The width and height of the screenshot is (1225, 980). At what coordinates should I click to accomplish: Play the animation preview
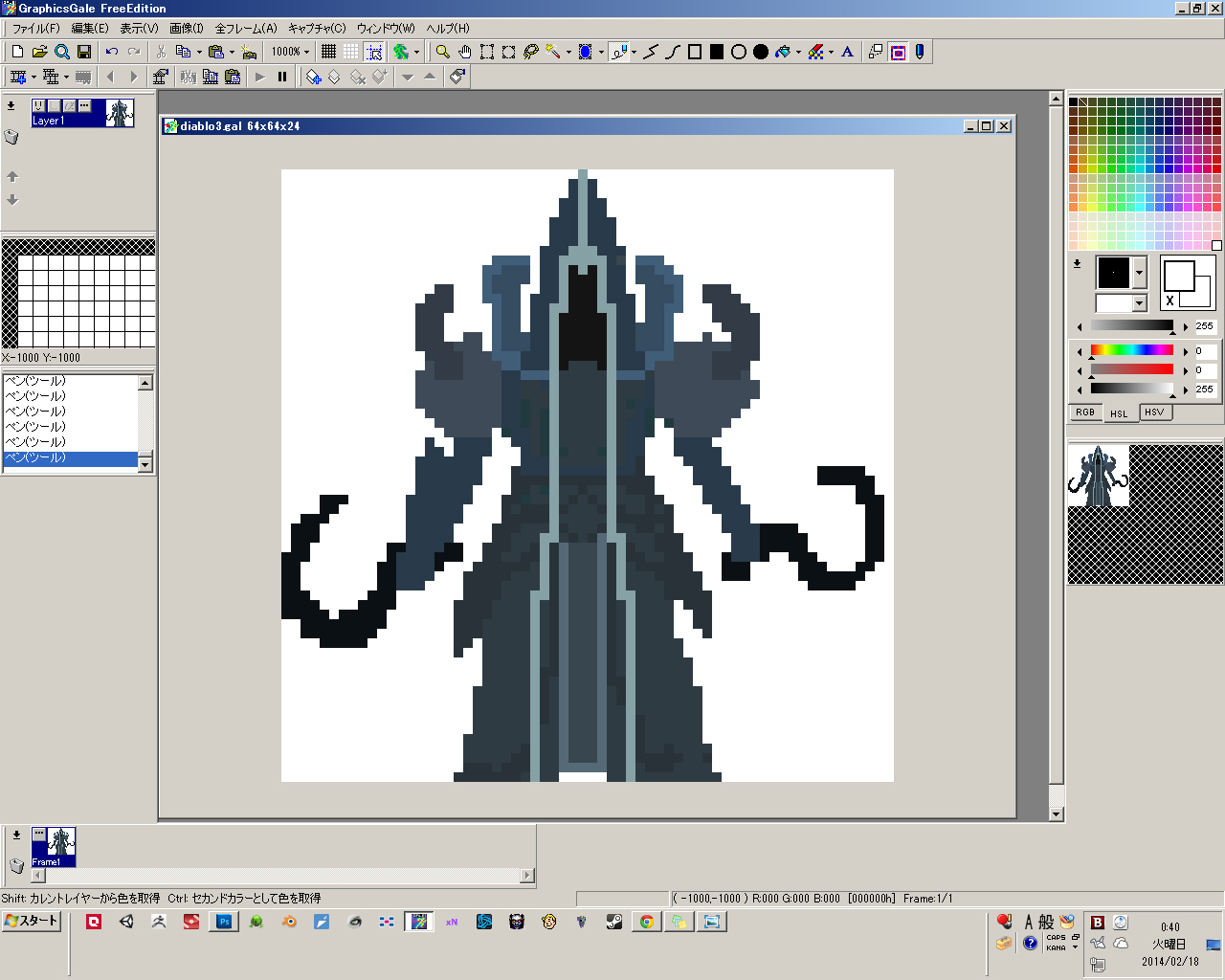pyautogui.click(x=259, y=77)
